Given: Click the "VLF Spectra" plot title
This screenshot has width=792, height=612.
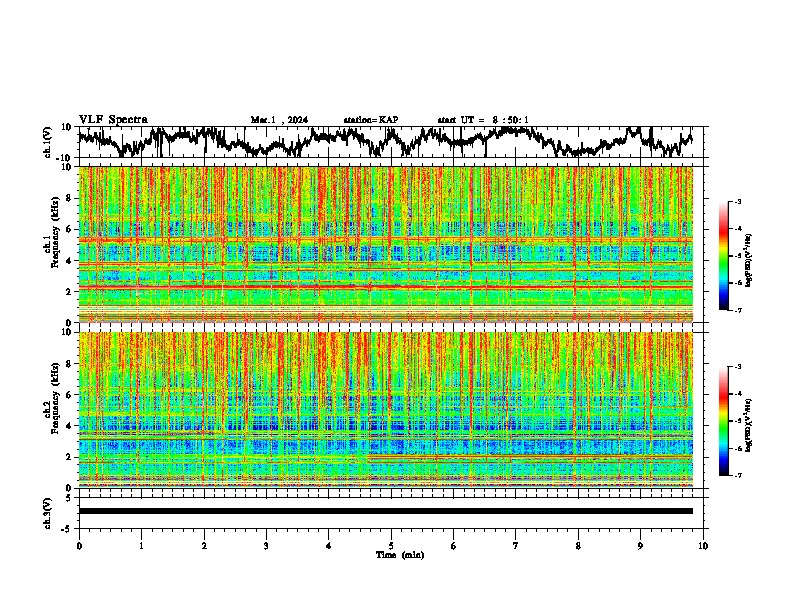Looking at the screenshot, I should point(113,119).
